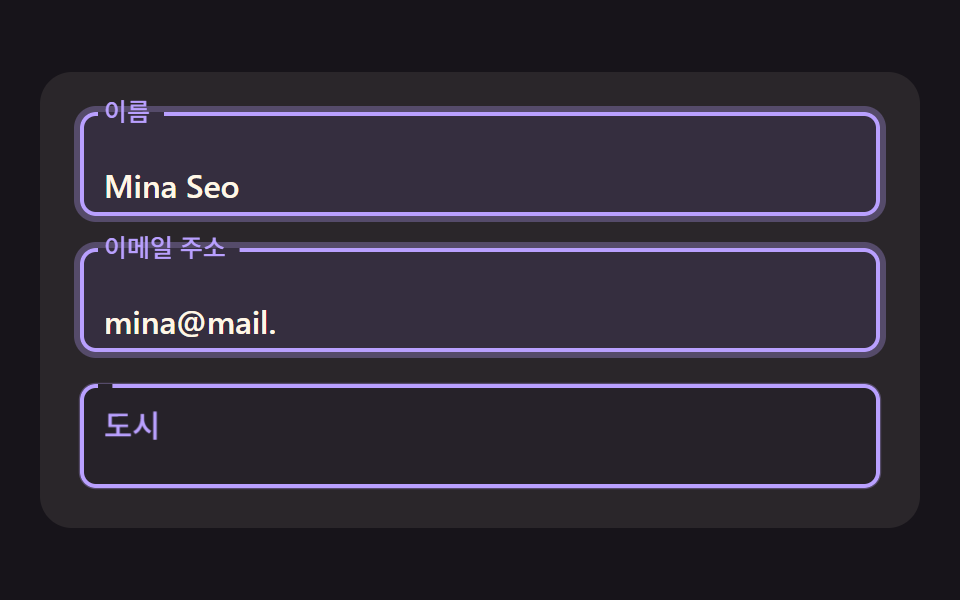This screenshot has height=600, width=960.
Task: Click blank space inside the 이메일 주소 field
Action: [x=551, y=300]
